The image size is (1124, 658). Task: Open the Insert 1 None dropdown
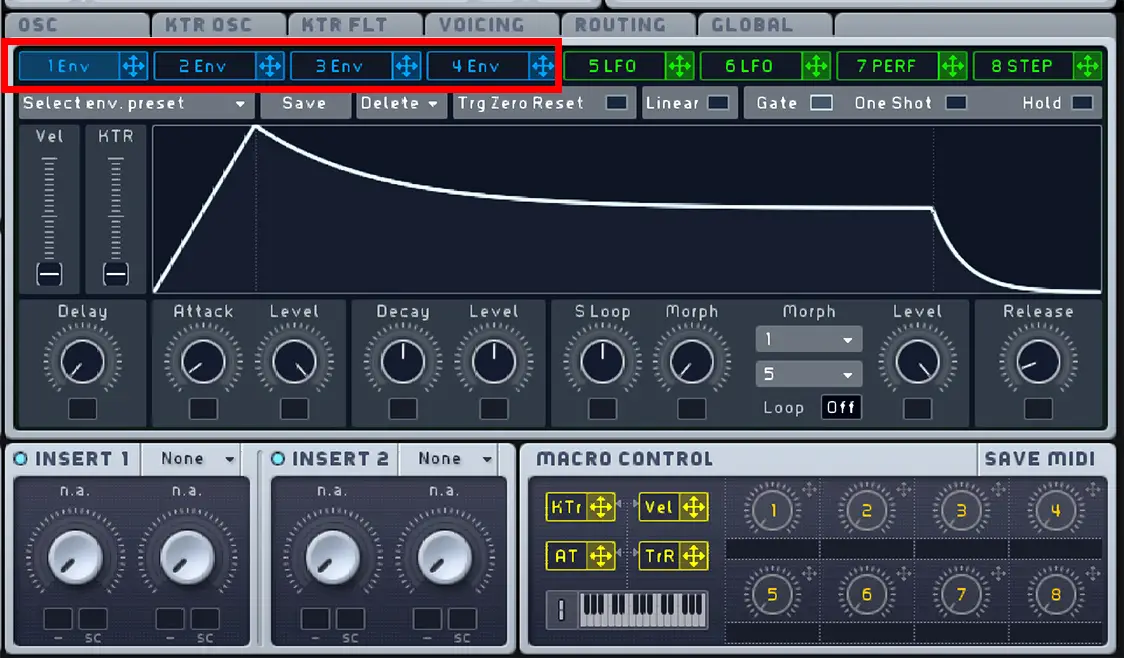click(192, 459)
